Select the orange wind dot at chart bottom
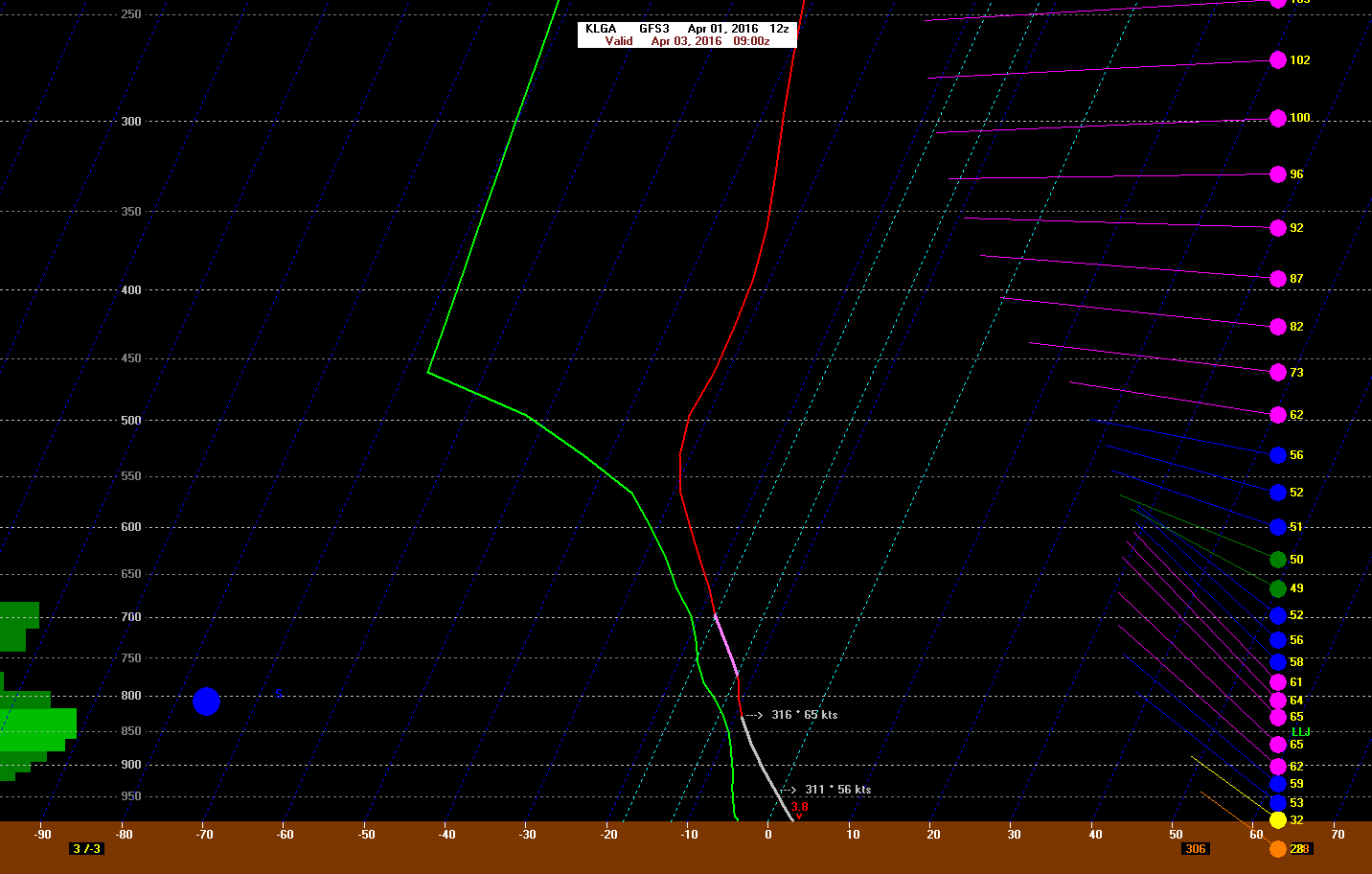This screenshot has height=874, width=1372. (1277, 849)
